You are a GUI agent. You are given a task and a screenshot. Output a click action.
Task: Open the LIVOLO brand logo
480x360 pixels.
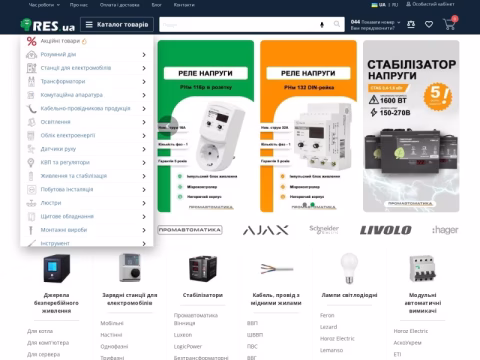click(x=386, y=230)
